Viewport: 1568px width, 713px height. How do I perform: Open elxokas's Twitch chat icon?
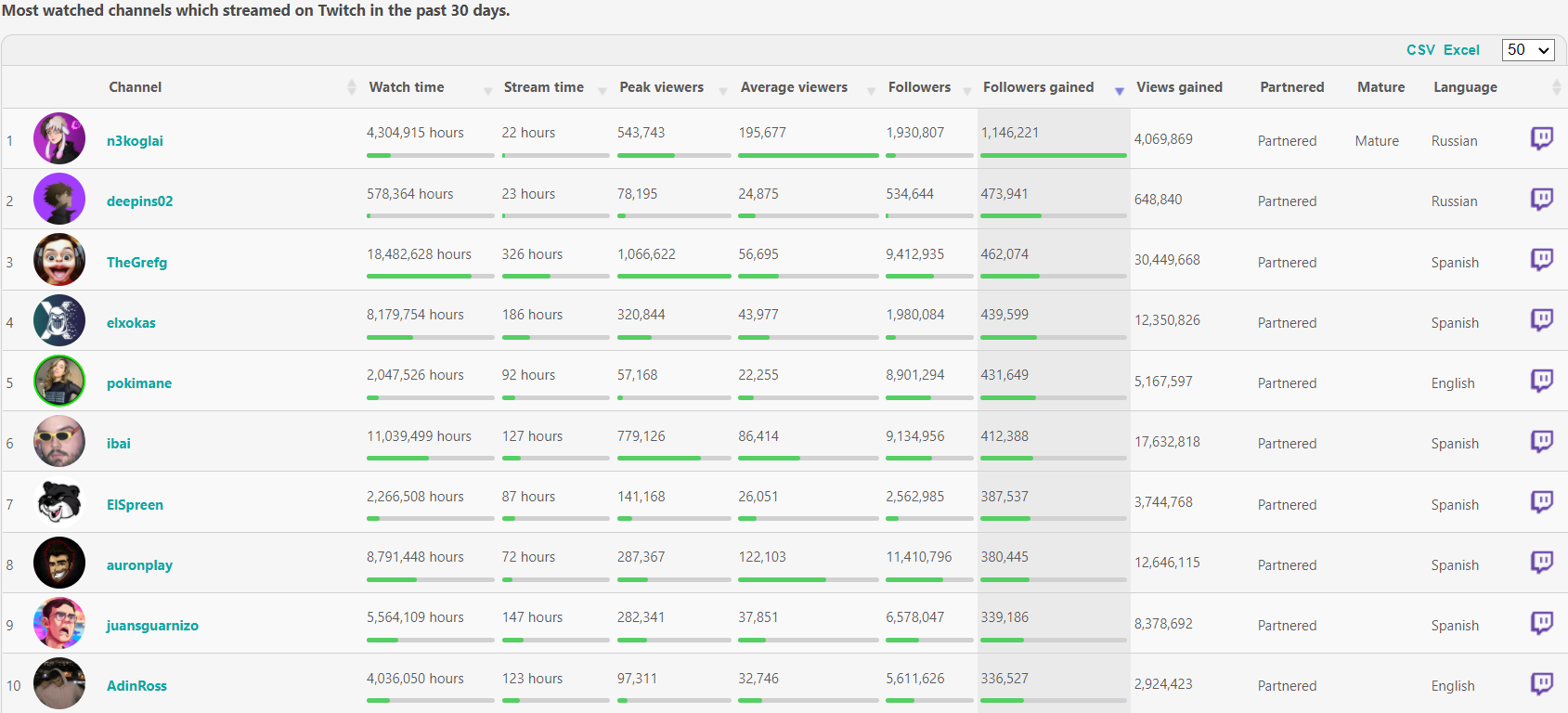[1541, 319]
